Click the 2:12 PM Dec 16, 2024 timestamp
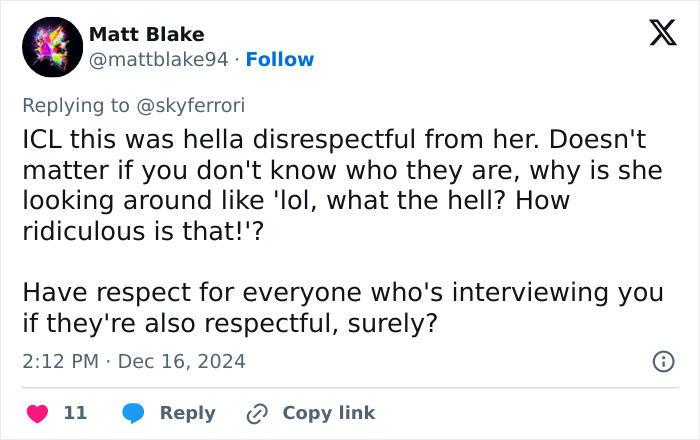 pos(133,361)
